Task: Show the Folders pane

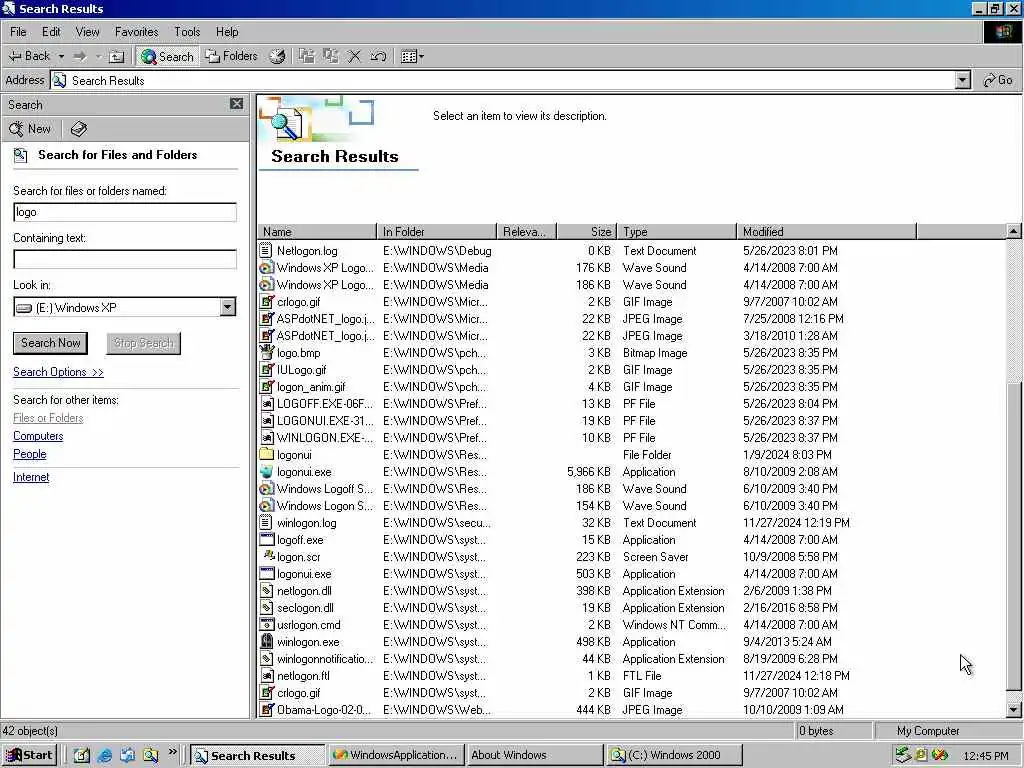Action: [232, 56]
